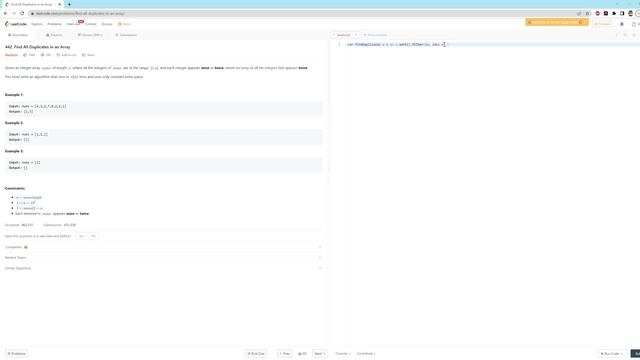Go to Prev problem
The width and height of the screenshot is (640, 360).
pyautogui.click(x=284, y=353)
